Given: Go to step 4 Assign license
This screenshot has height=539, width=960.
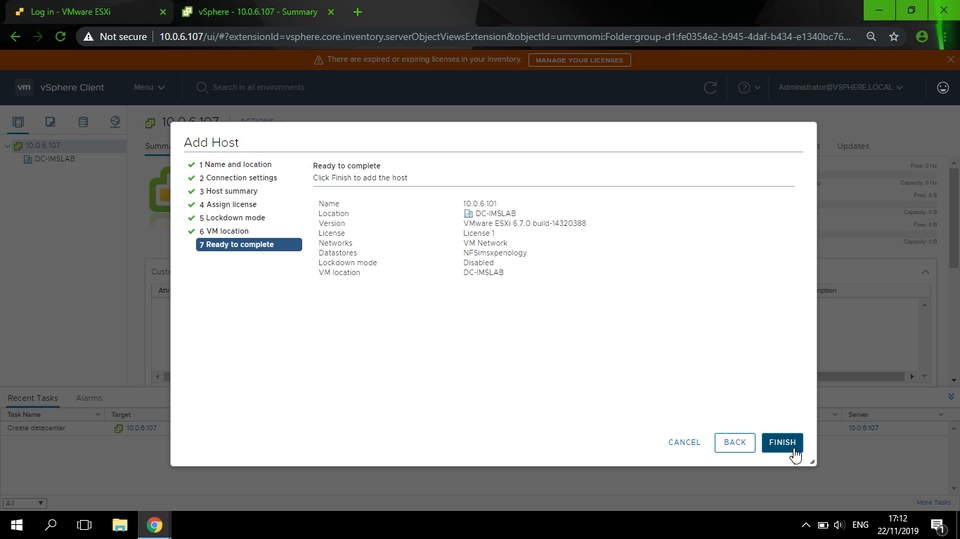Looking at the screenshot, I should pyautogui.click(x=228, y=205).
